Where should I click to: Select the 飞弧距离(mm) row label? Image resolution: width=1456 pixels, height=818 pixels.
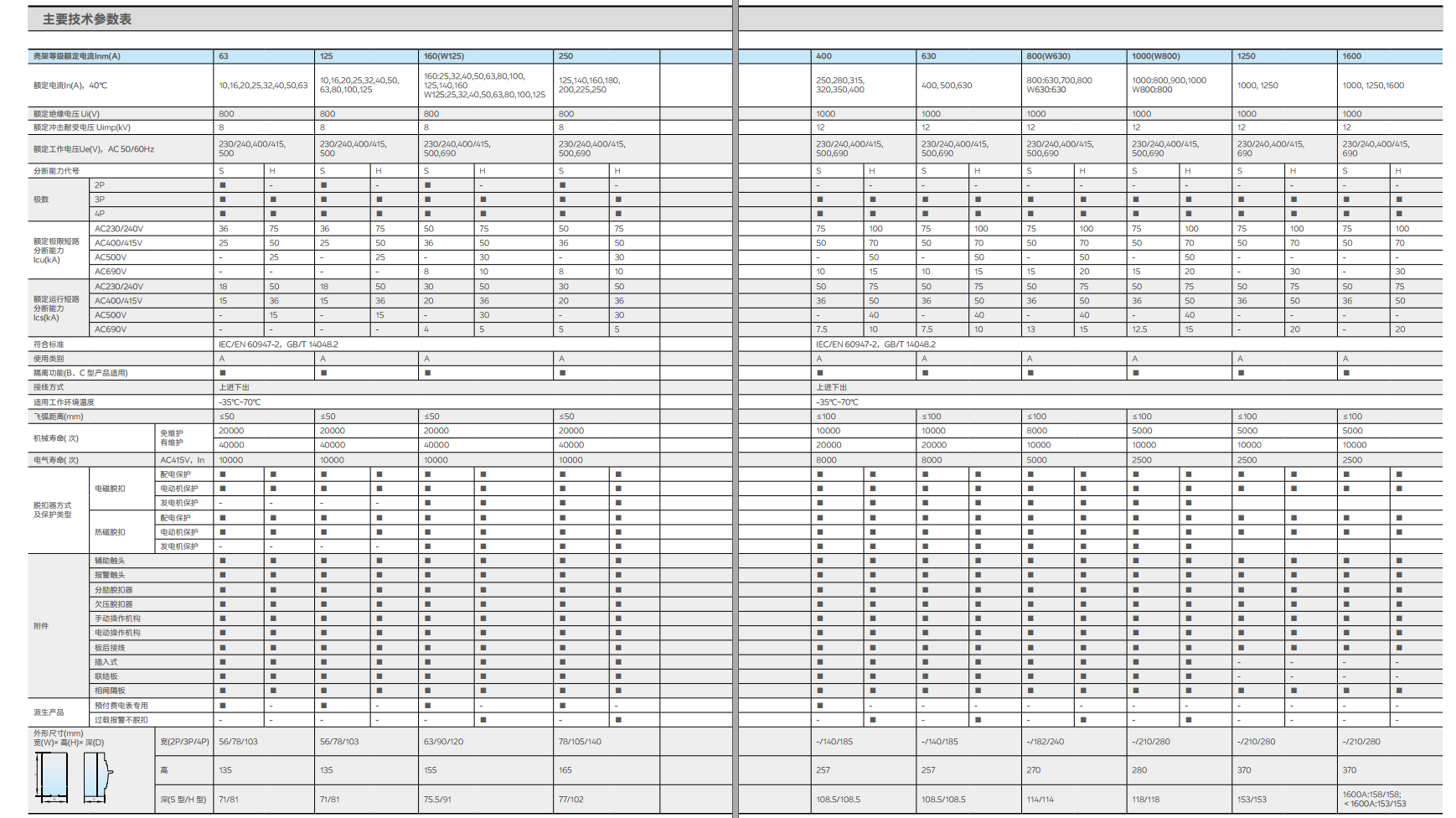(x=59, y=417)
